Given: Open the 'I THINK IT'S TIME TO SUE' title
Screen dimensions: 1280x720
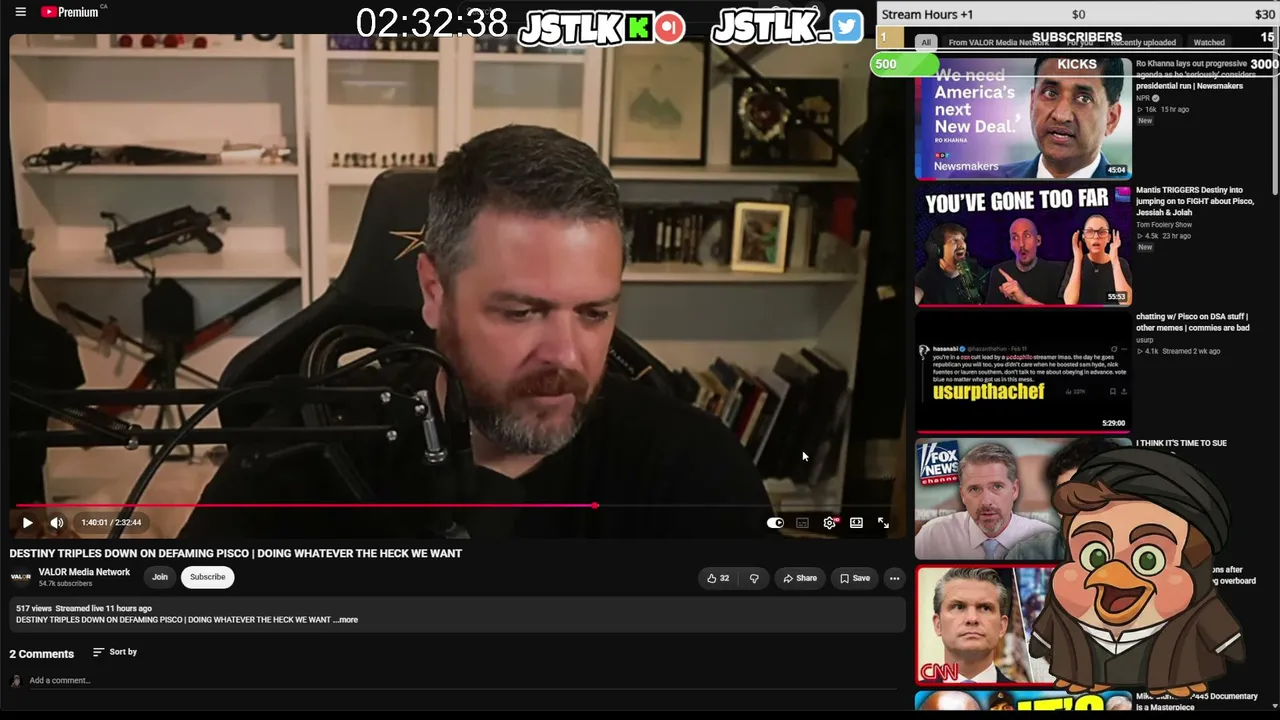Looking at the screenshot, I should 1181,443.
